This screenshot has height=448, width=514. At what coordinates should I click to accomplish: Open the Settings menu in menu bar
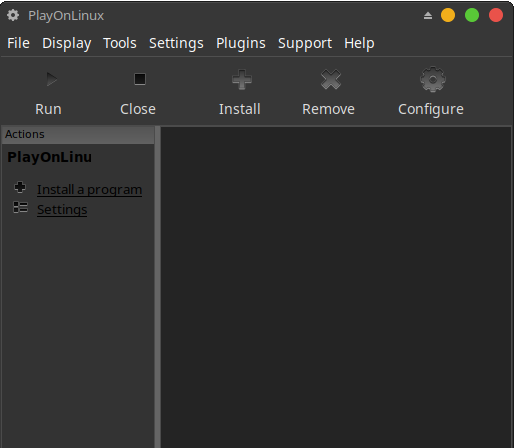point(176,43)
